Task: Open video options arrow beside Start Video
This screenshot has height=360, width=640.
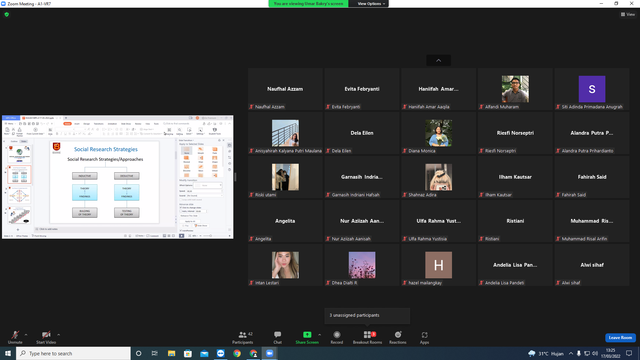Action: pyautogui.click(x=59, y=335)
